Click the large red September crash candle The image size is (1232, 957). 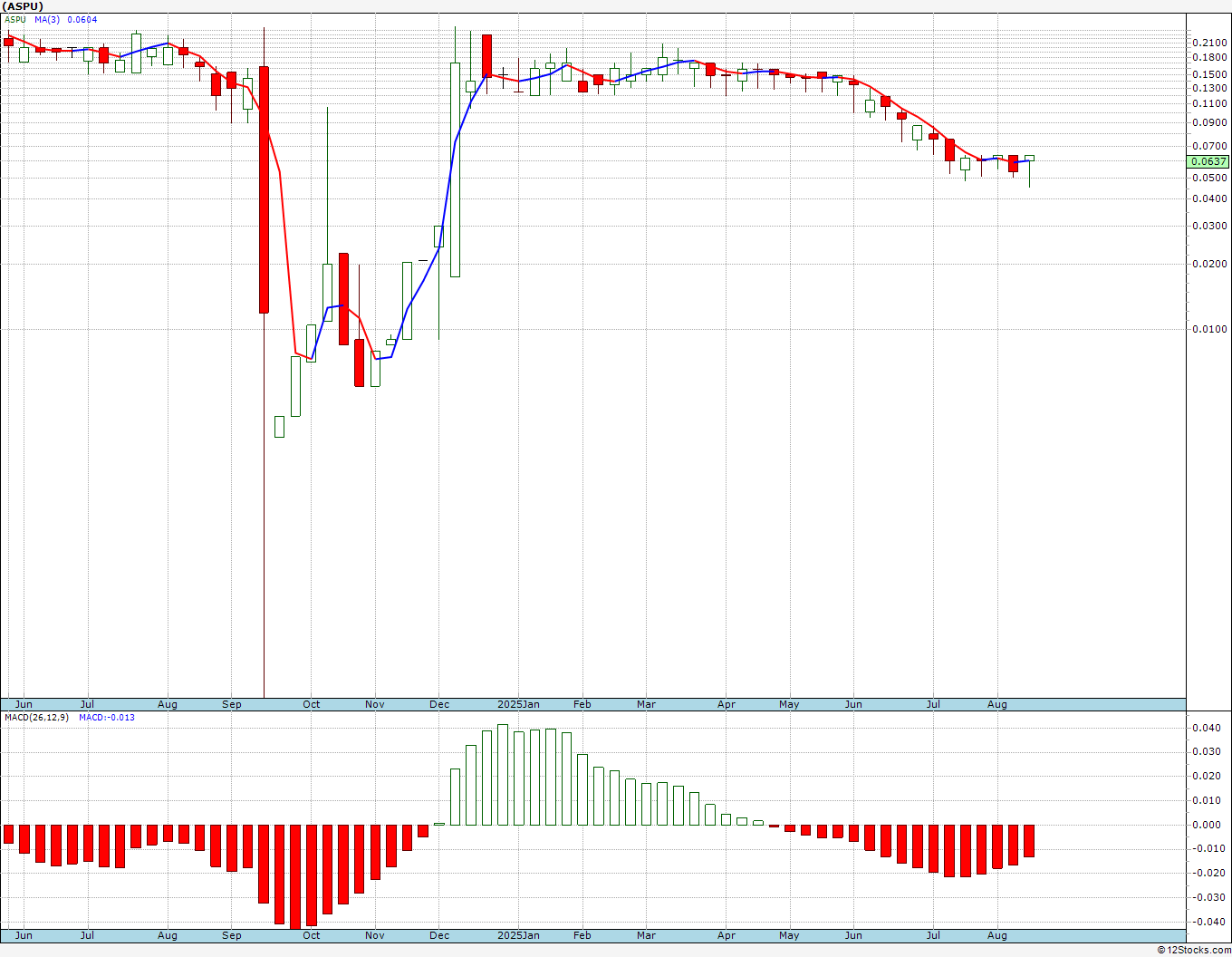pyautogui.click(x=264, y=189)
